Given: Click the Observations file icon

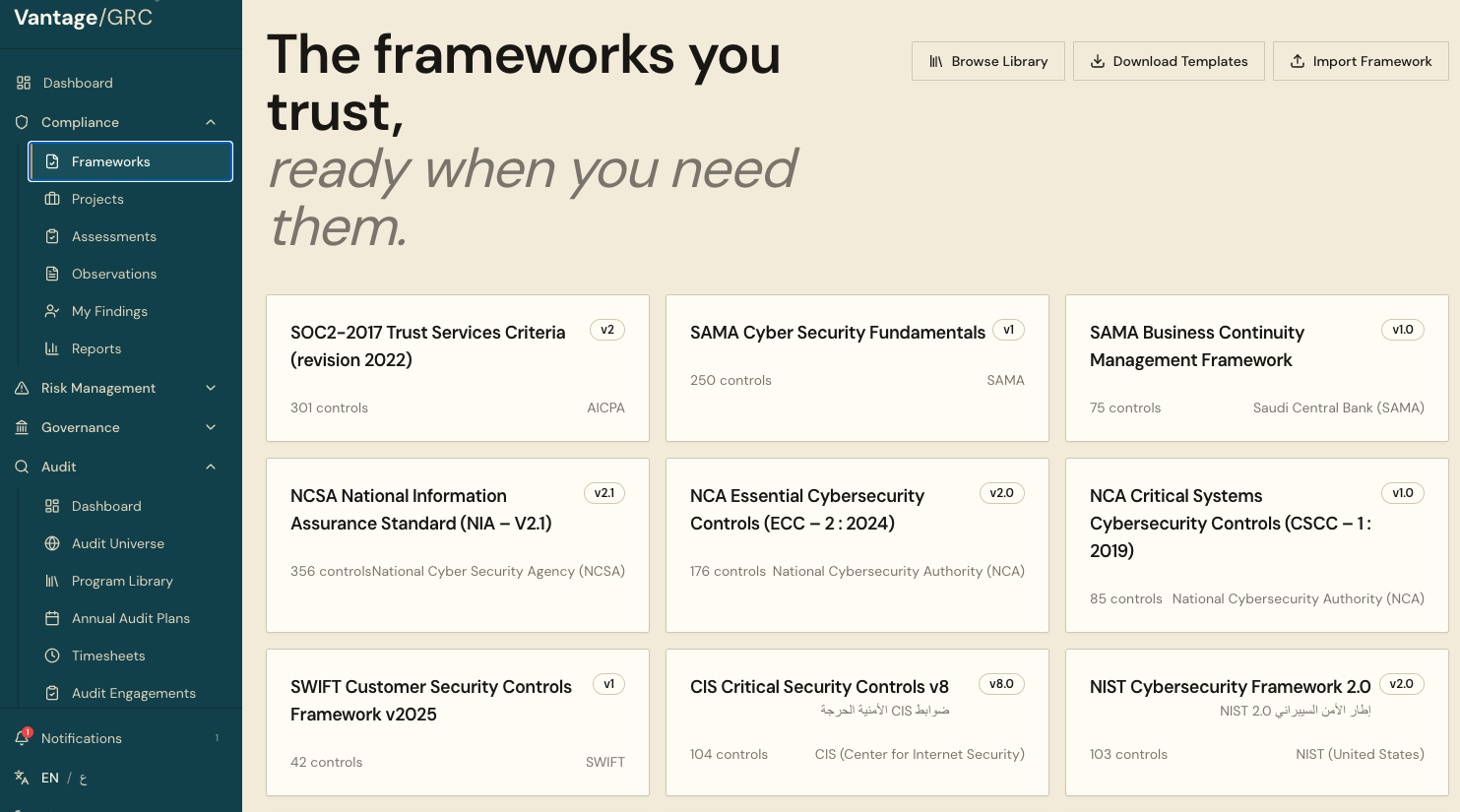Looking at the screenshot, I should [52, 274].
